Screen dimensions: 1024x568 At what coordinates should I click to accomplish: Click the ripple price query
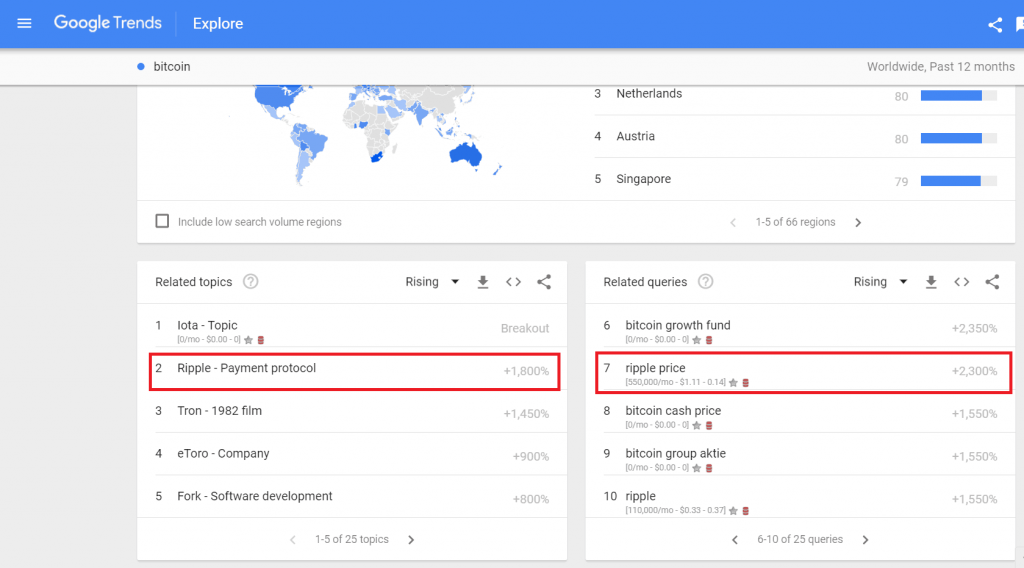(x=655, y=368)
